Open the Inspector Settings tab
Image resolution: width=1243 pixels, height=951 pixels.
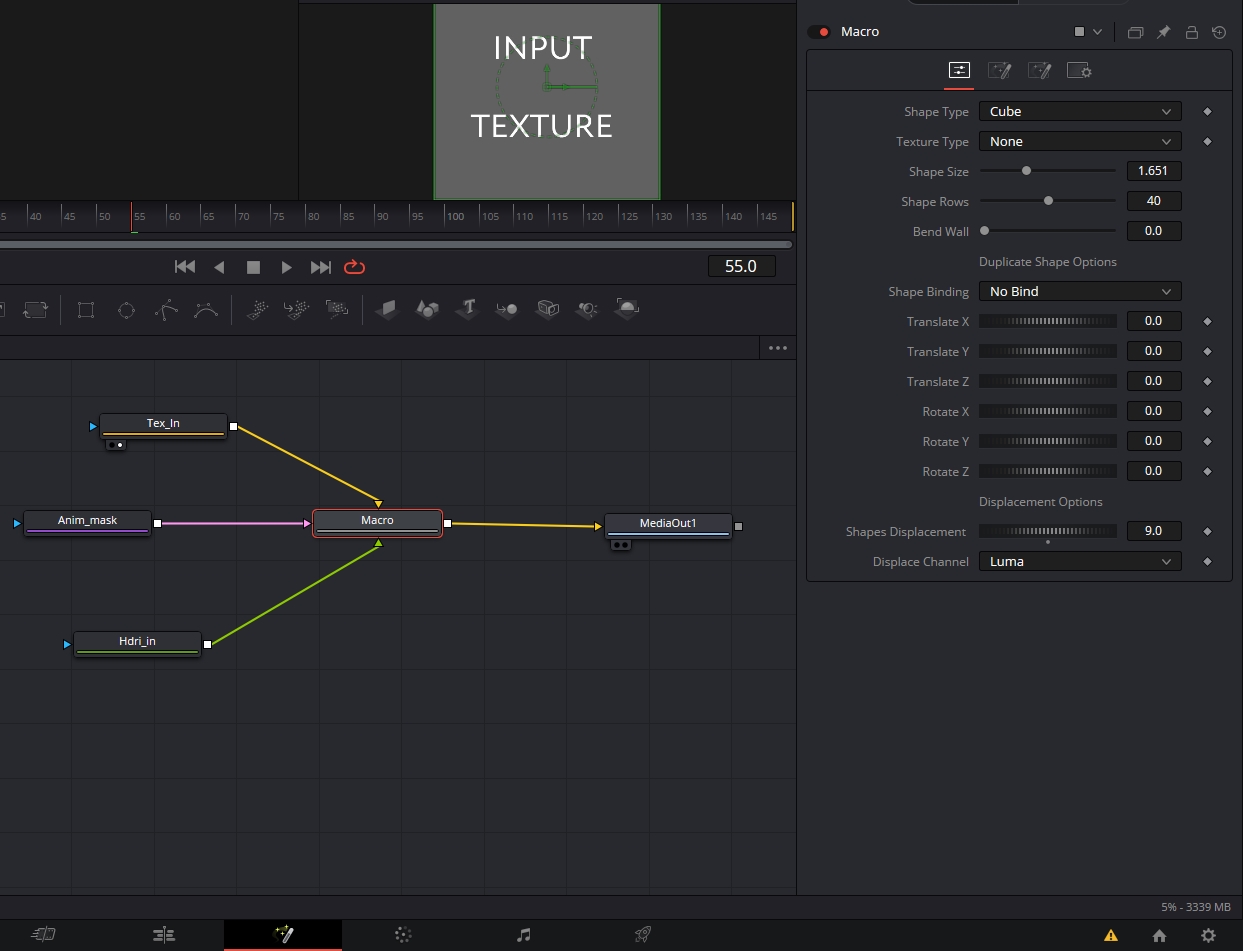point(1079,71)
